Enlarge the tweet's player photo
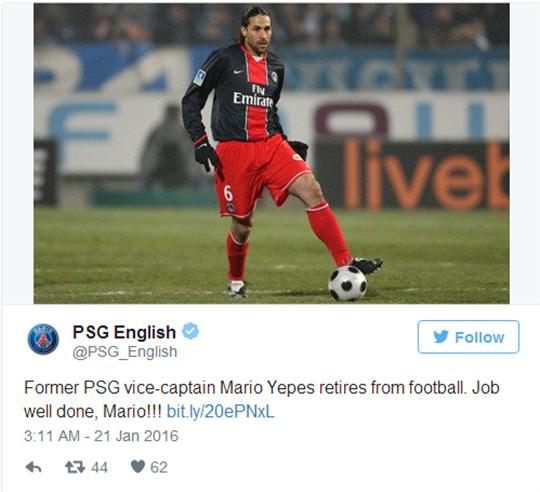 [271, 154]
